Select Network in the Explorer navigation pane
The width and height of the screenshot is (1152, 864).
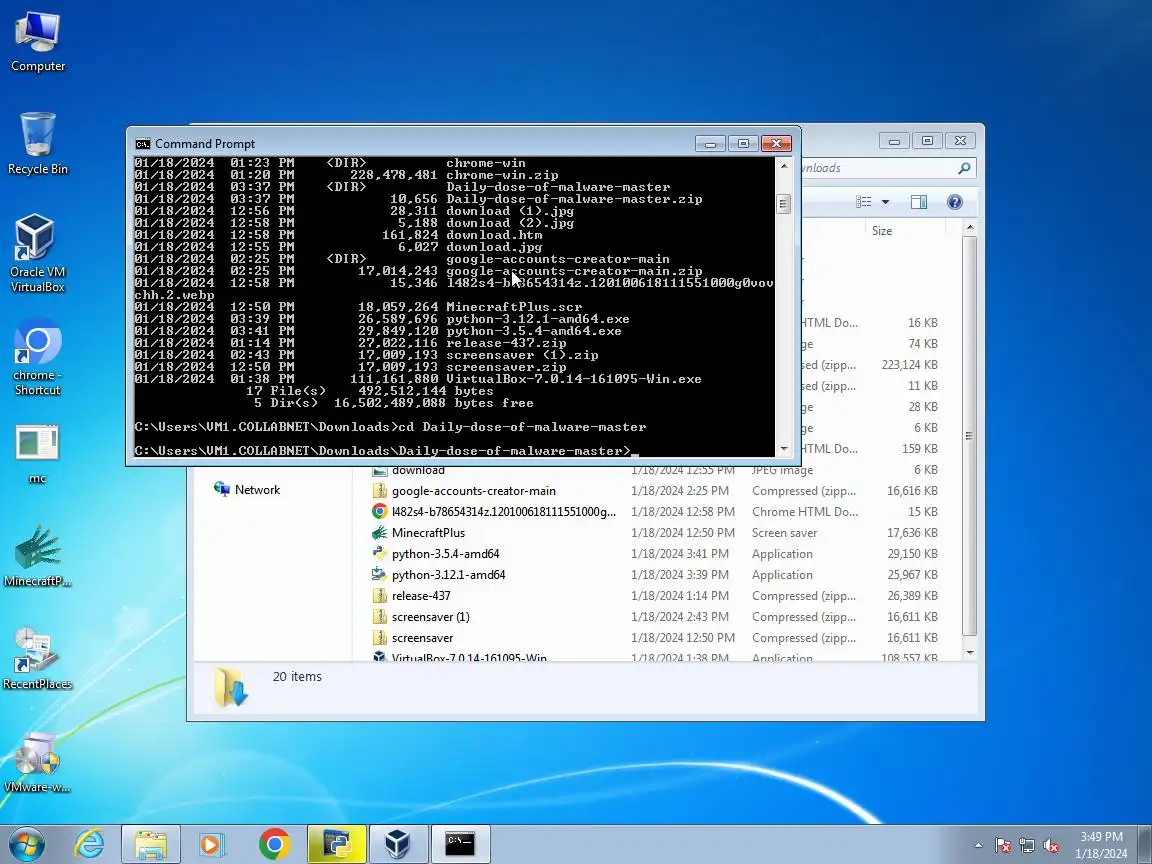pyautogui.click(x=247, y=489)
